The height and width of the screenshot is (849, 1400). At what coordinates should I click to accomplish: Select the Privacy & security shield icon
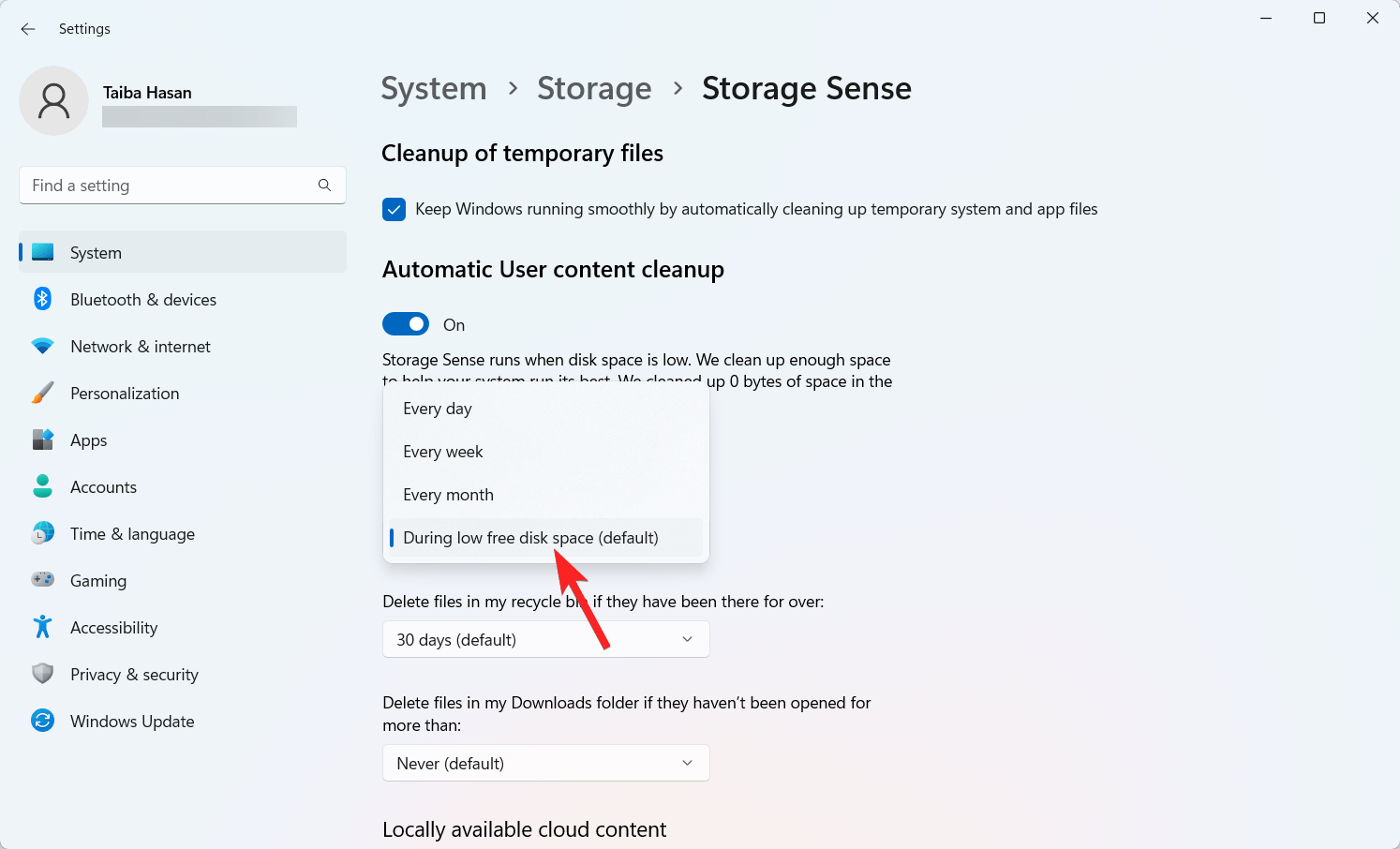point(43,673)
